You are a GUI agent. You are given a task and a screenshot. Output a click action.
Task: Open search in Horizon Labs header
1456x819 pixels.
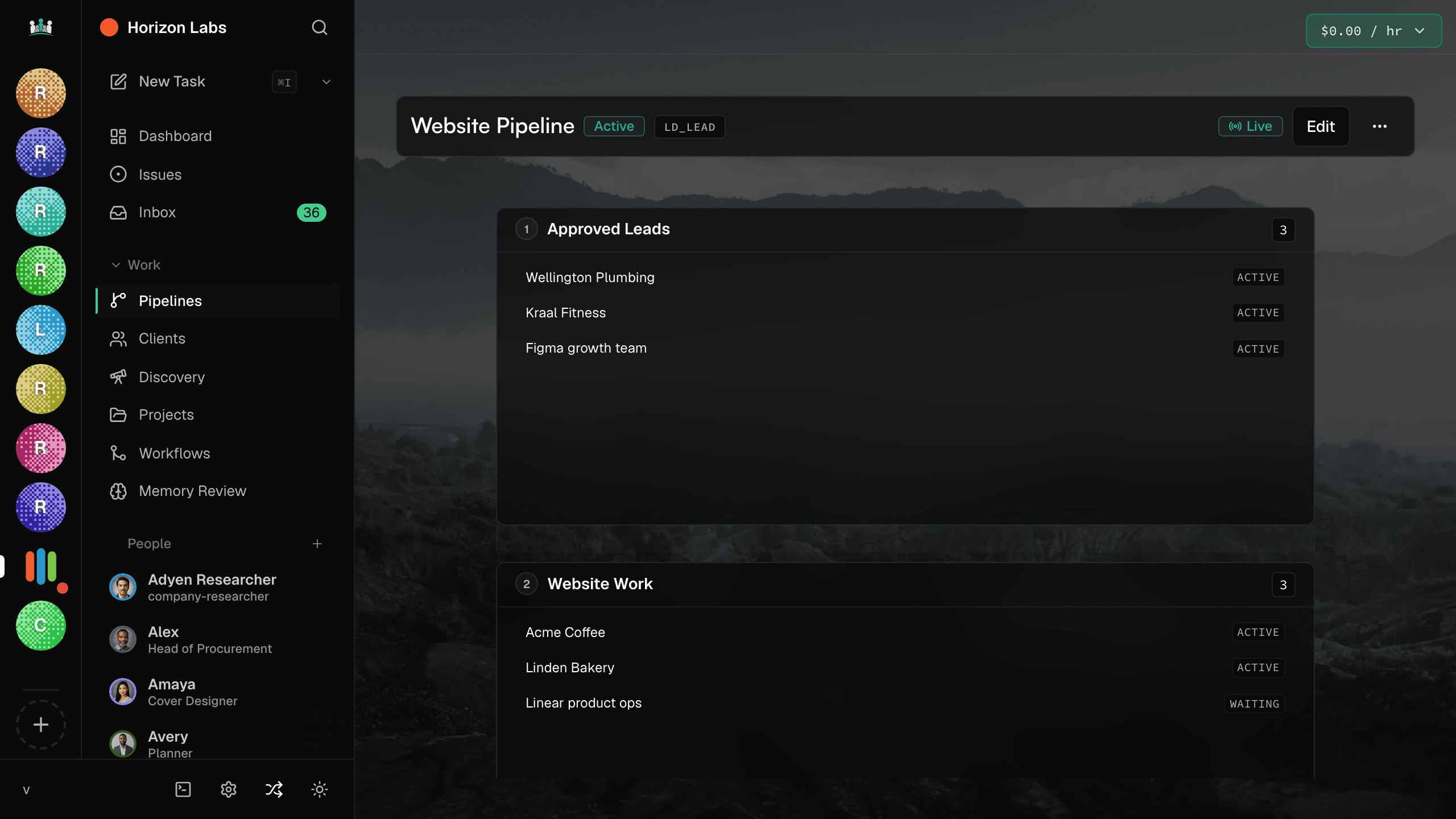[320, 27]
